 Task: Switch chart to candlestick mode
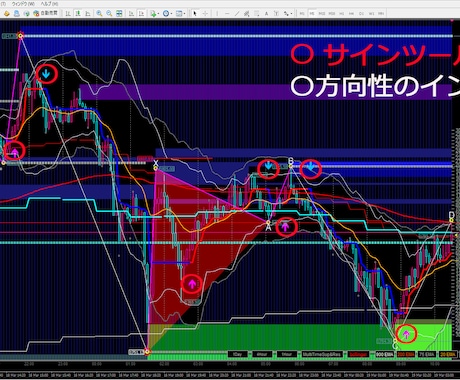pos(78,14)
